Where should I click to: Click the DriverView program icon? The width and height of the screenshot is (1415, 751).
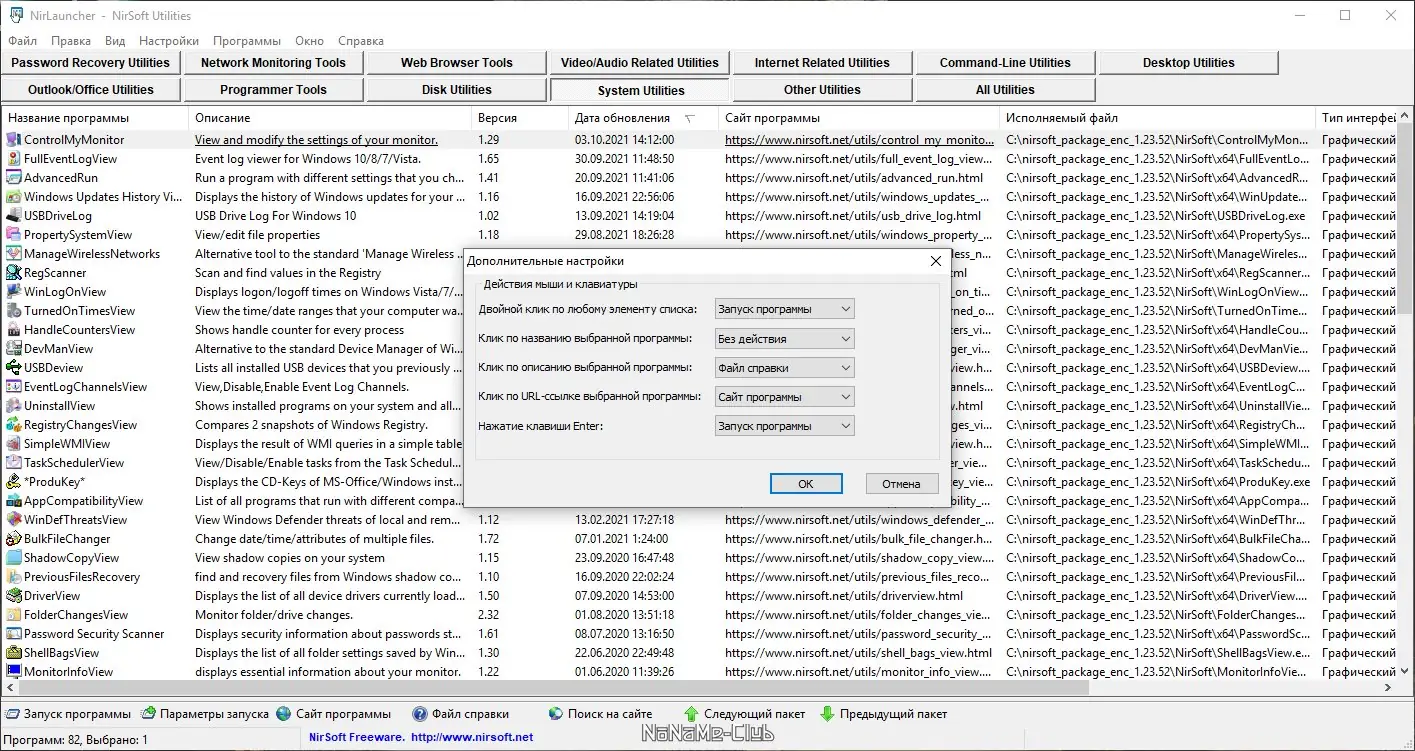tap(13, 596)
